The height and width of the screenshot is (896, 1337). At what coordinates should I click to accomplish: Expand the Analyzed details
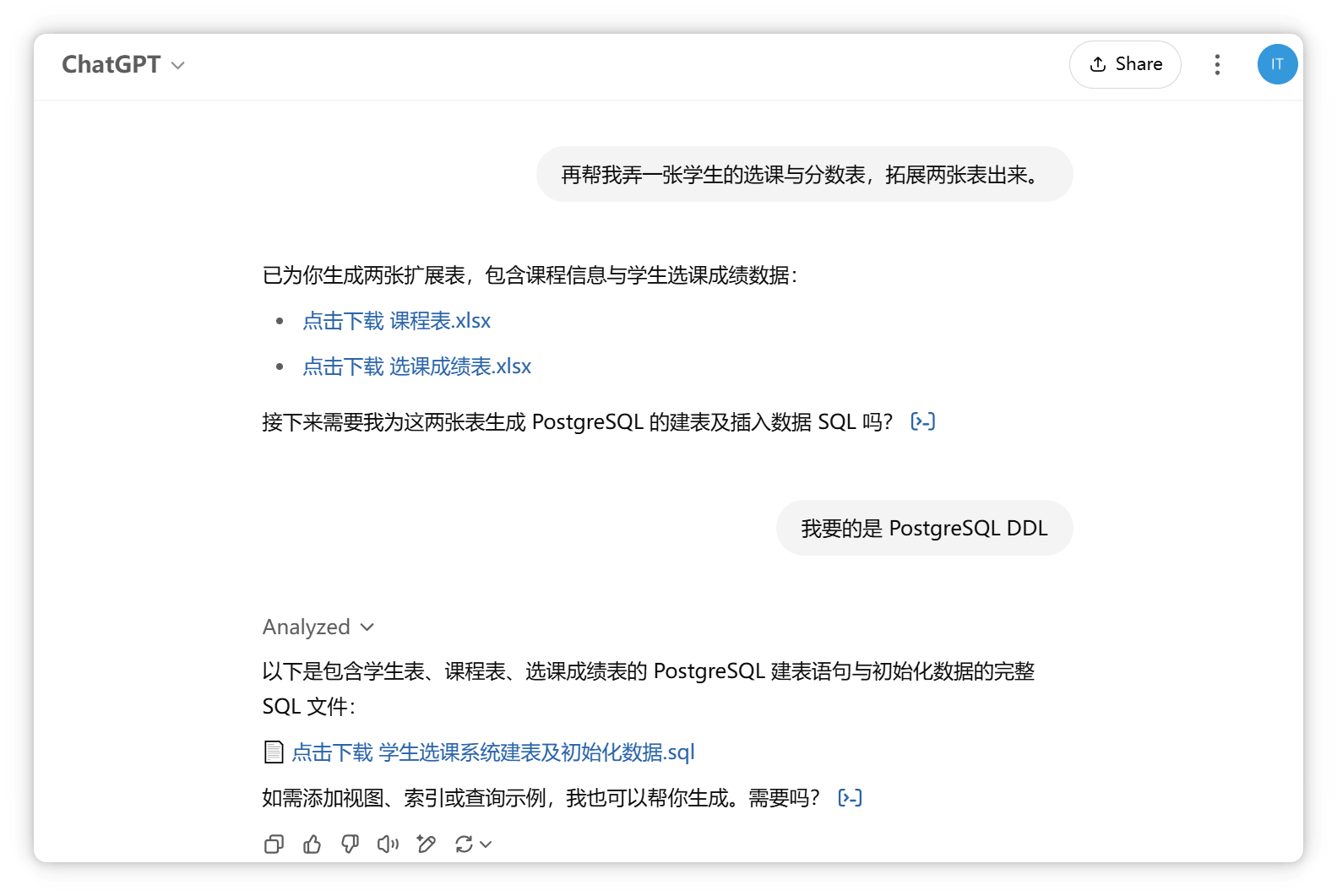click(x=318, y=627)
